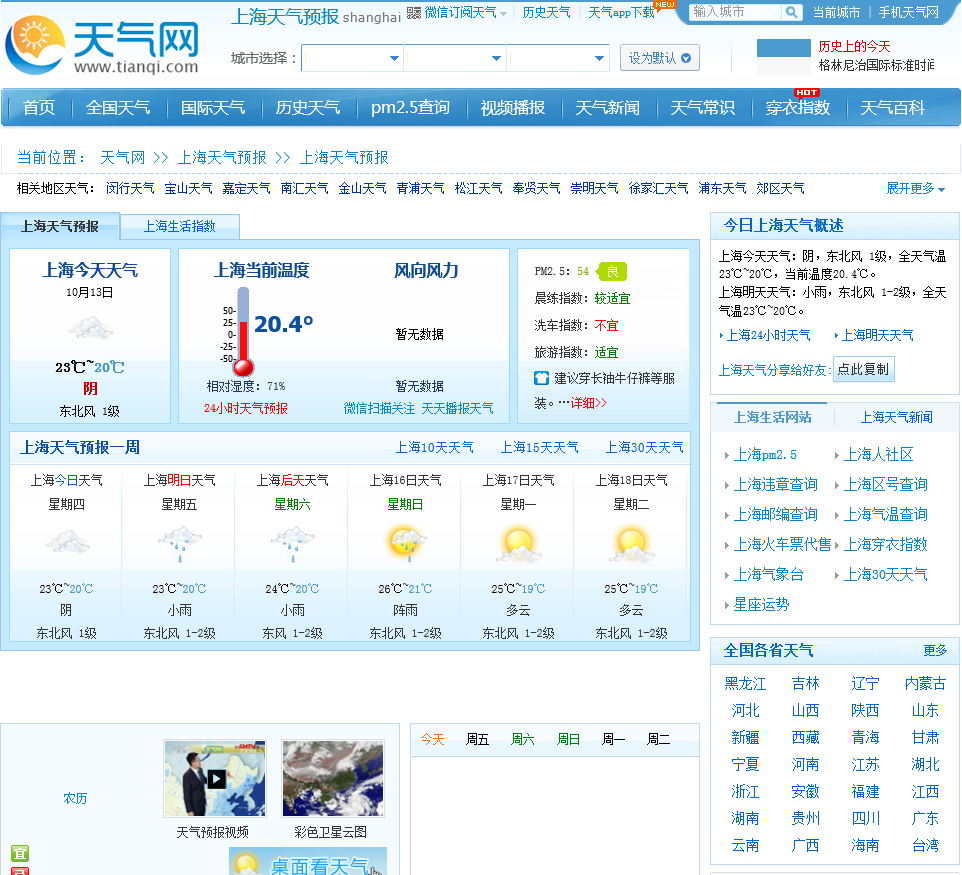Click 手机天气网 top link
The height and width of the screenshot is (875, 962).
click(908, 12)
